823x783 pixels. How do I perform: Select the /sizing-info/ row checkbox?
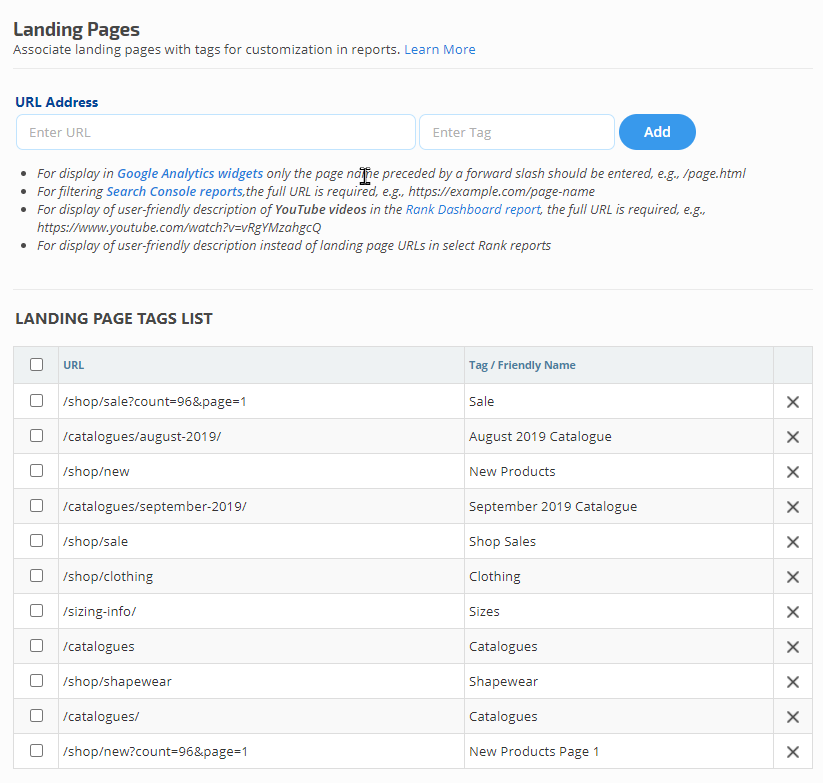[37, 611]
